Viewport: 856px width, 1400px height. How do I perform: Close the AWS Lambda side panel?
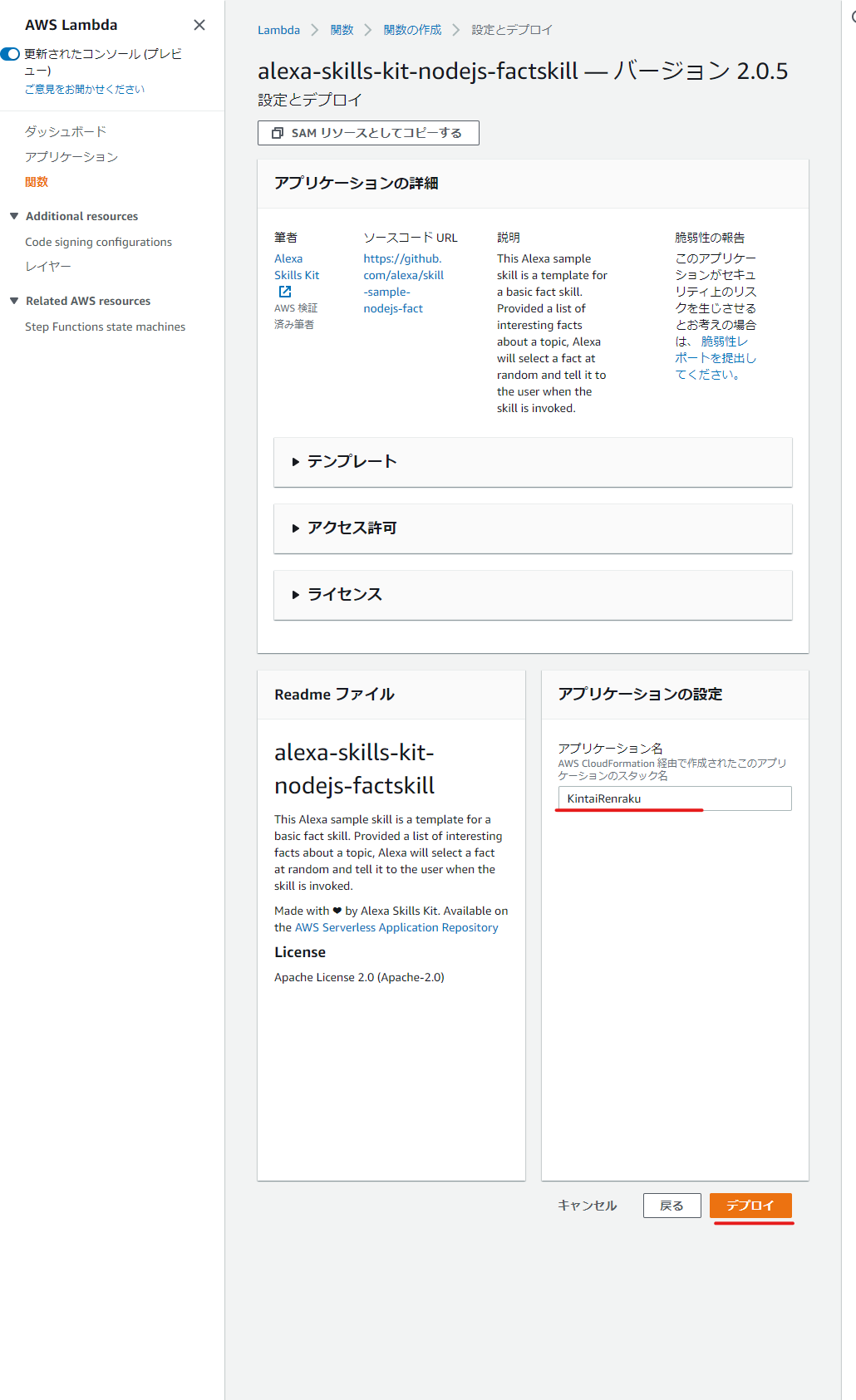(199, 25)
